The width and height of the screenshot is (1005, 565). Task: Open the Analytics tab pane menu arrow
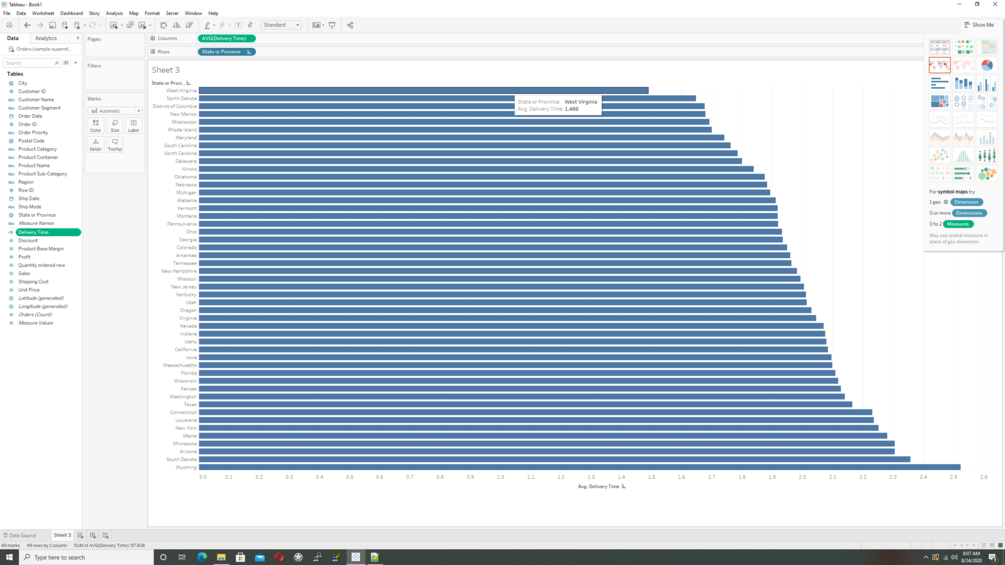(x=78, y=38)
